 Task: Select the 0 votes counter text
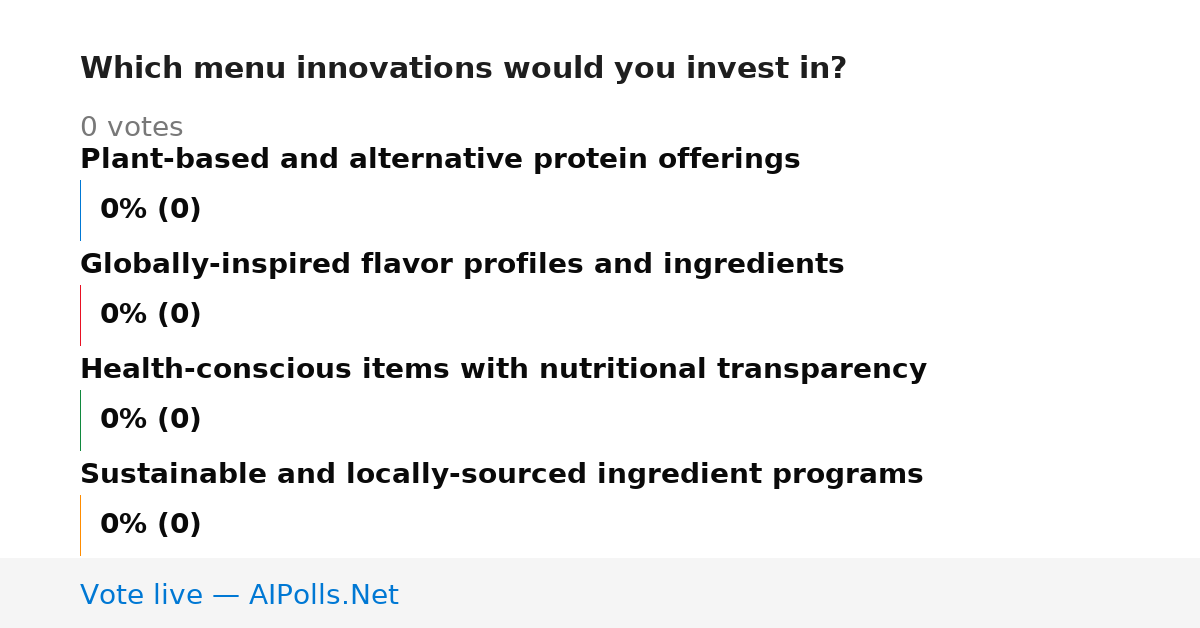coord(131,128)
